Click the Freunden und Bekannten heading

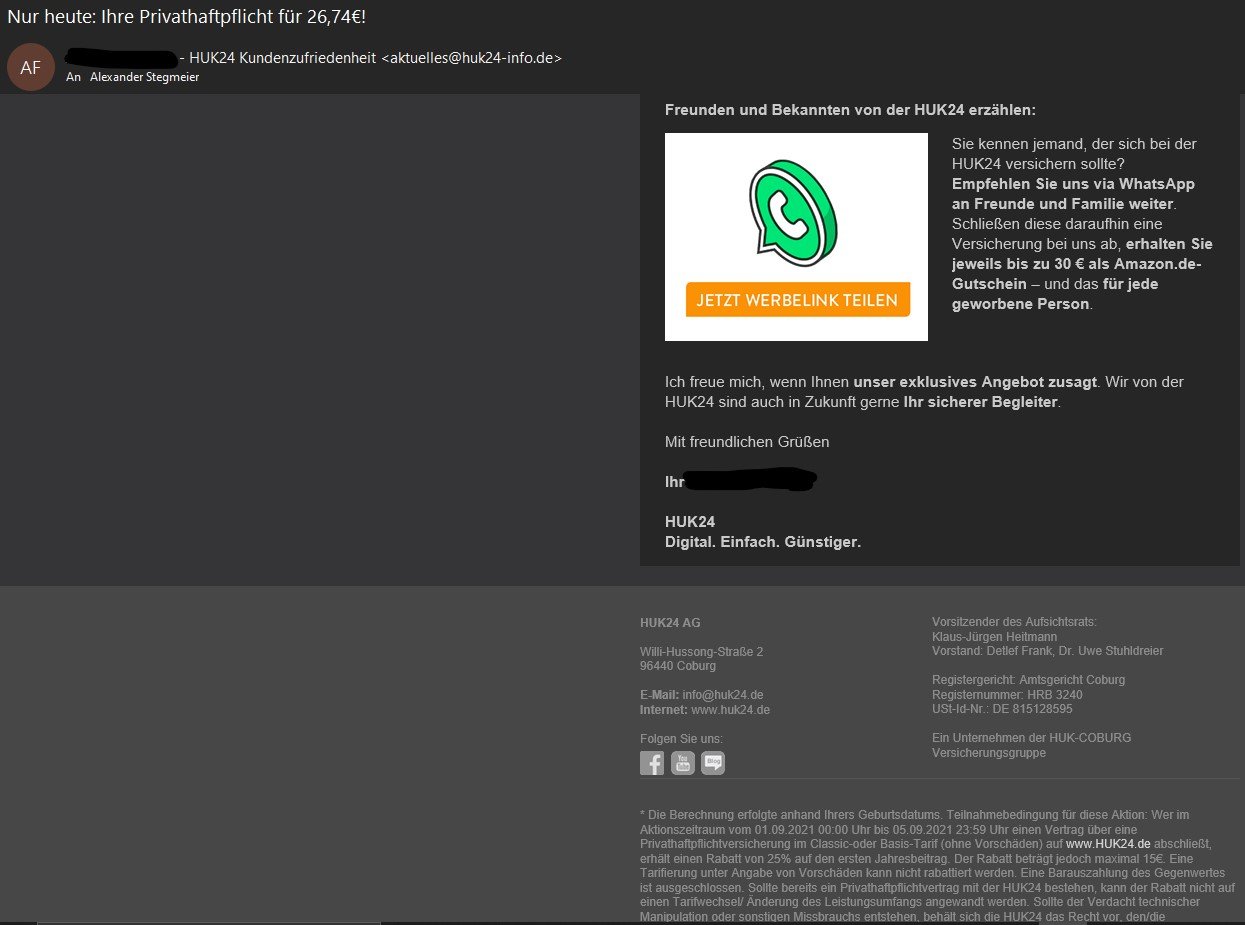(851, 110)
